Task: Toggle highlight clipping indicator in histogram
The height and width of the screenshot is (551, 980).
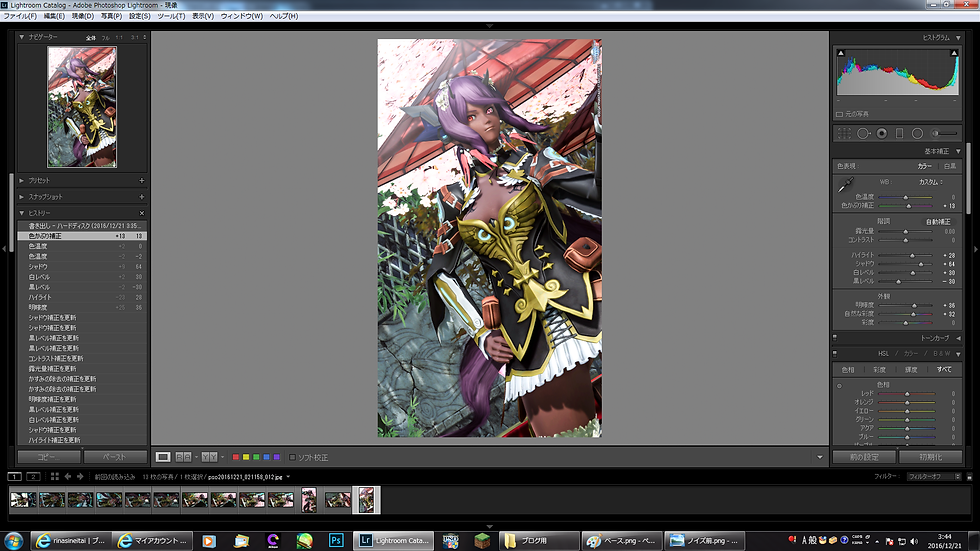Action: point(954,53)
